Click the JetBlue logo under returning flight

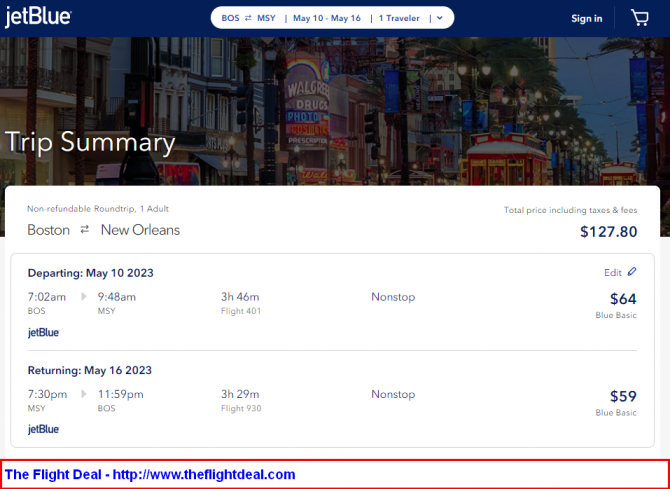tap(44, 429)
